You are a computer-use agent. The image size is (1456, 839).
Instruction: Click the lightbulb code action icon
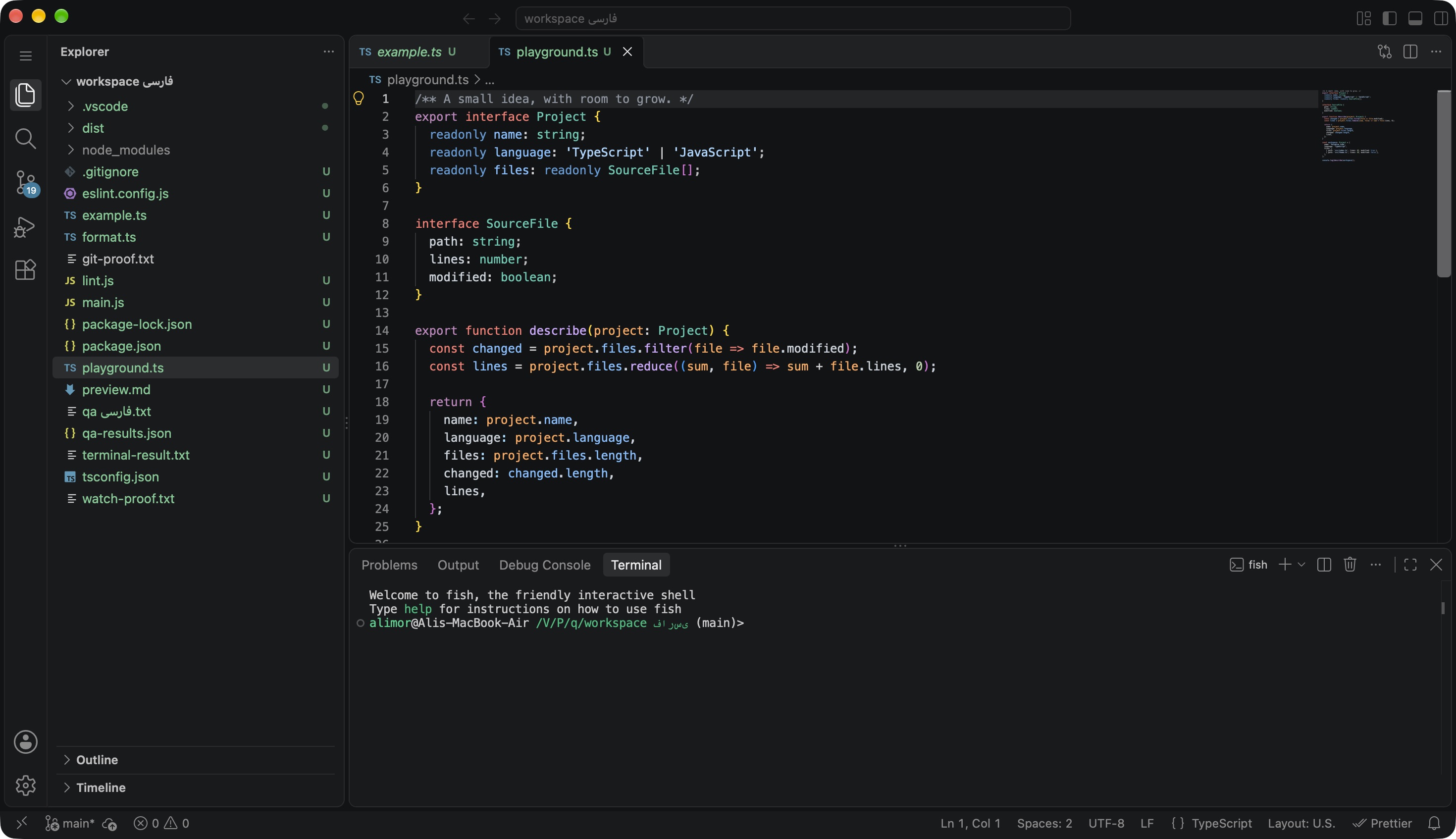(359, 99)
